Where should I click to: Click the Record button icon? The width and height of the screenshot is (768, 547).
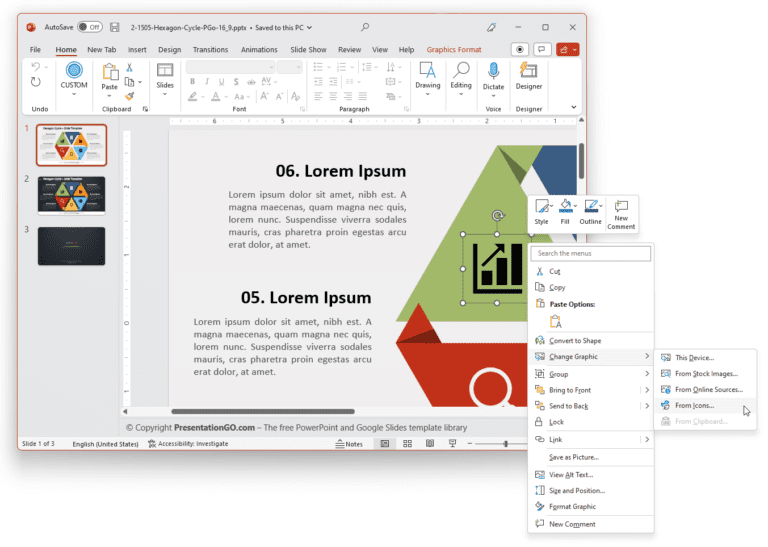[x=520, y=49]
